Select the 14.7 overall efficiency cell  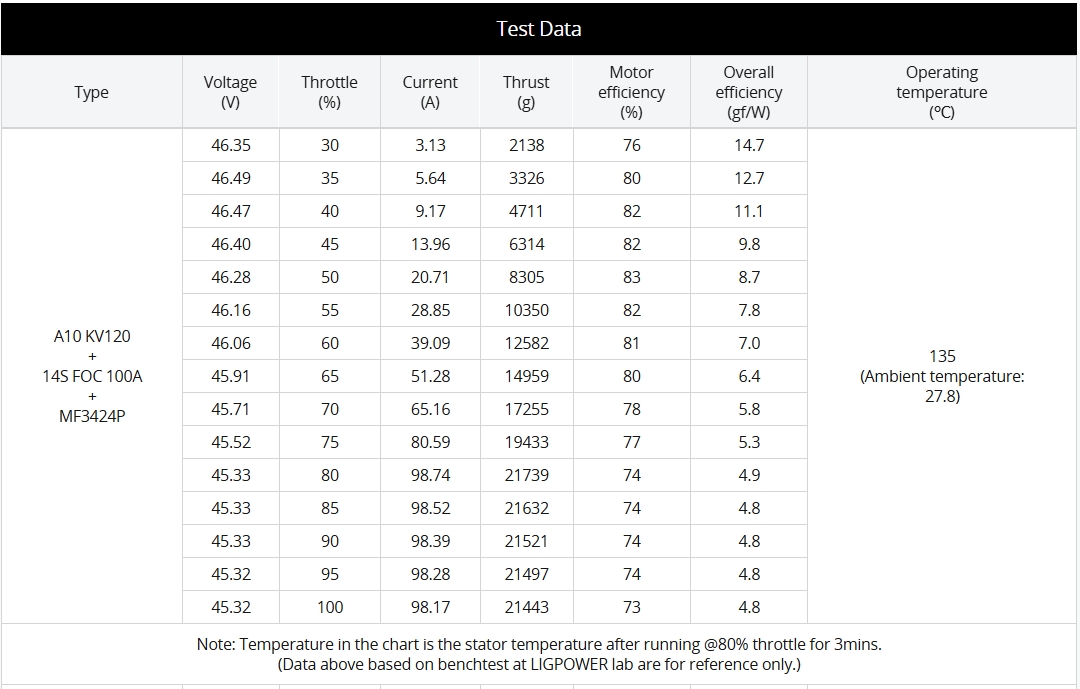click(749, 145)
